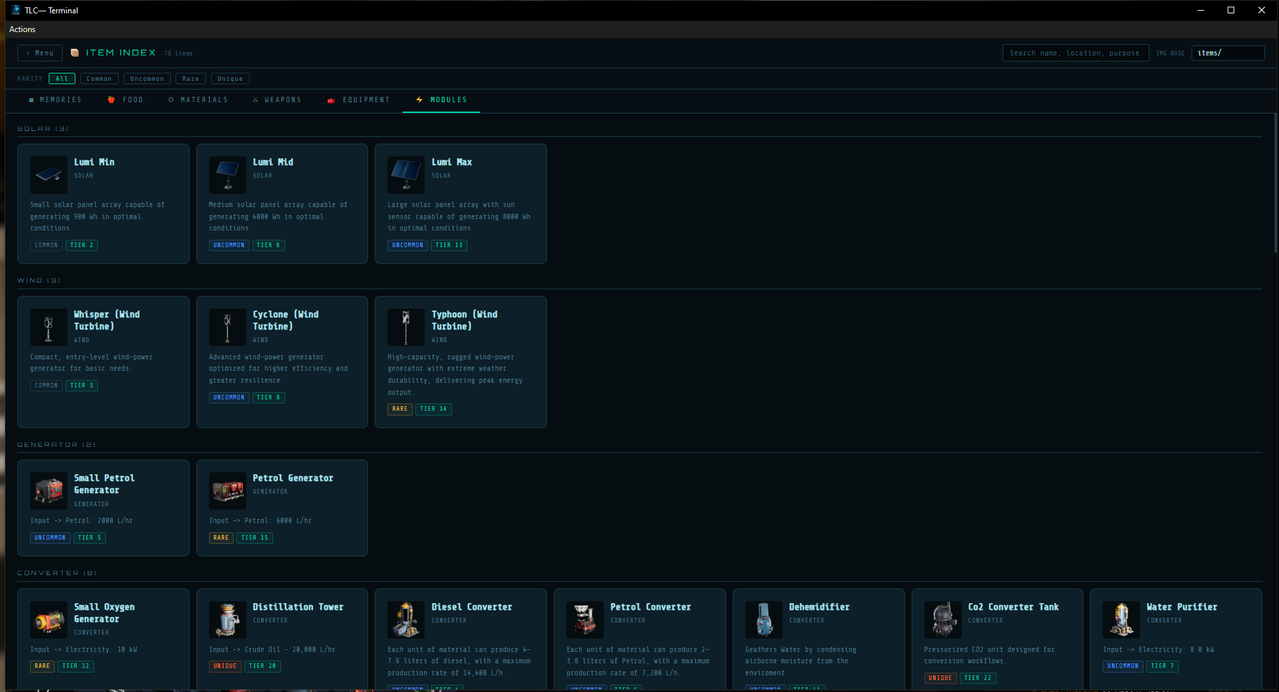This screenshot has height=692, width=1279.
Task: Click the Distillation Tower title
Action: [x=298, y=607]
